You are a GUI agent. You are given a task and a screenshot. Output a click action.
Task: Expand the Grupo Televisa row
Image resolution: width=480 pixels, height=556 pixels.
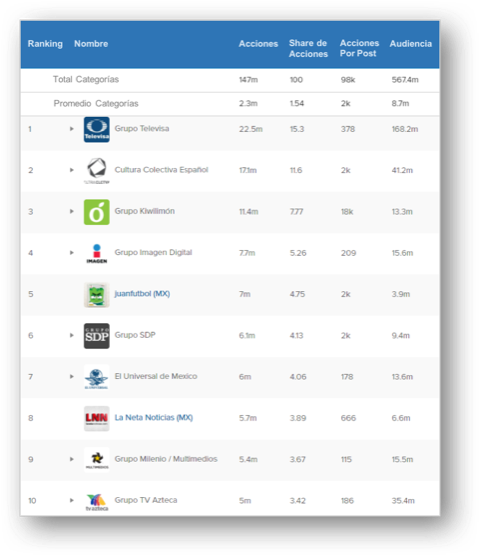[x=72, y=129]
